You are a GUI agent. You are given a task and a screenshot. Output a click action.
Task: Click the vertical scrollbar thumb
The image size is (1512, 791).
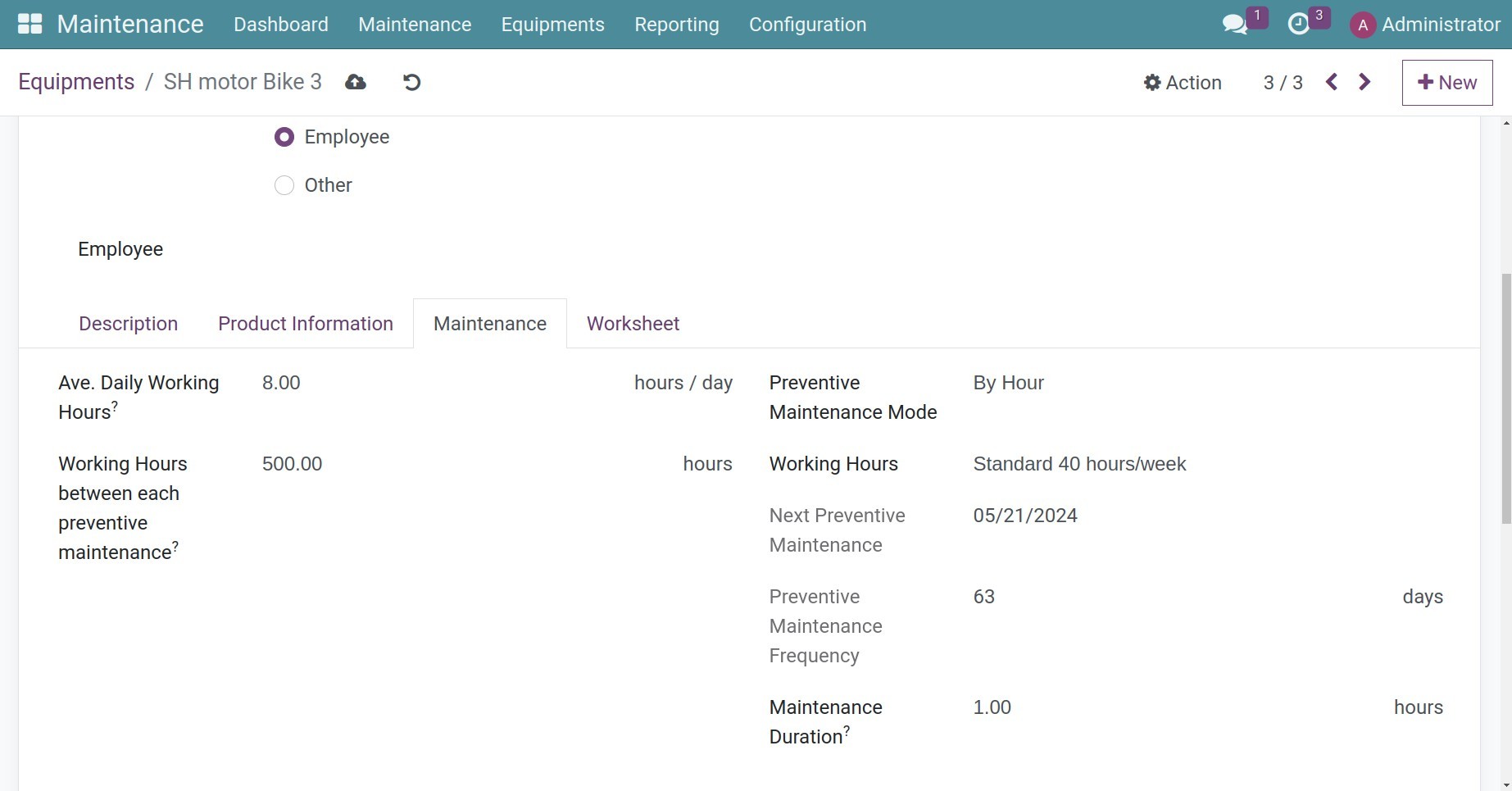1506,399
